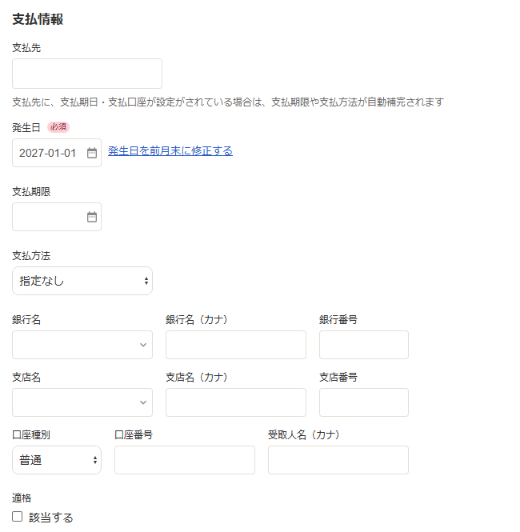Check the 該当する checkbox under 適格
This screenshot has width=520, height=532.
(17, 517)
